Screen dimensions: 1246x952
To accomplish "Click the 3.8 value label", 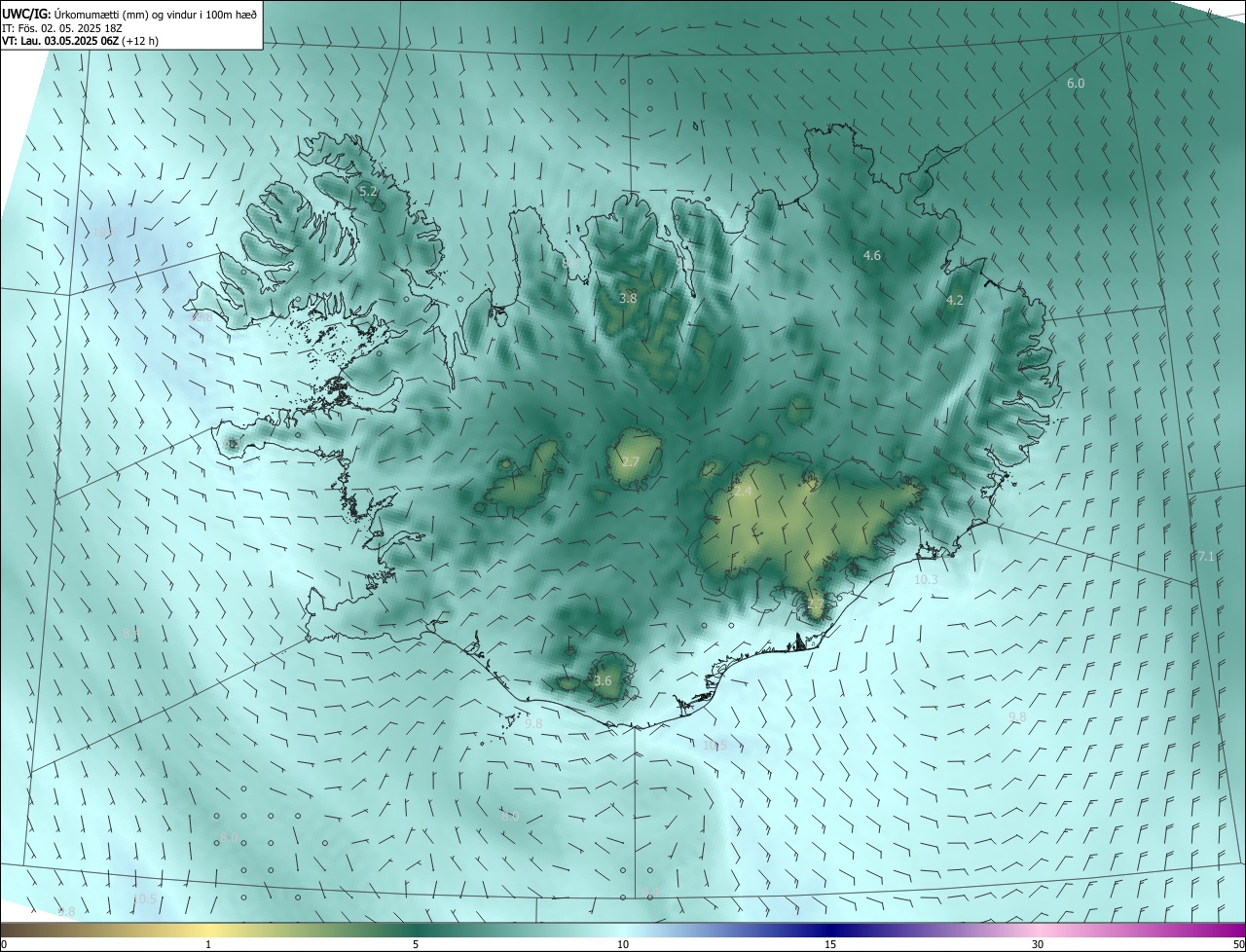I will [628, 299].
